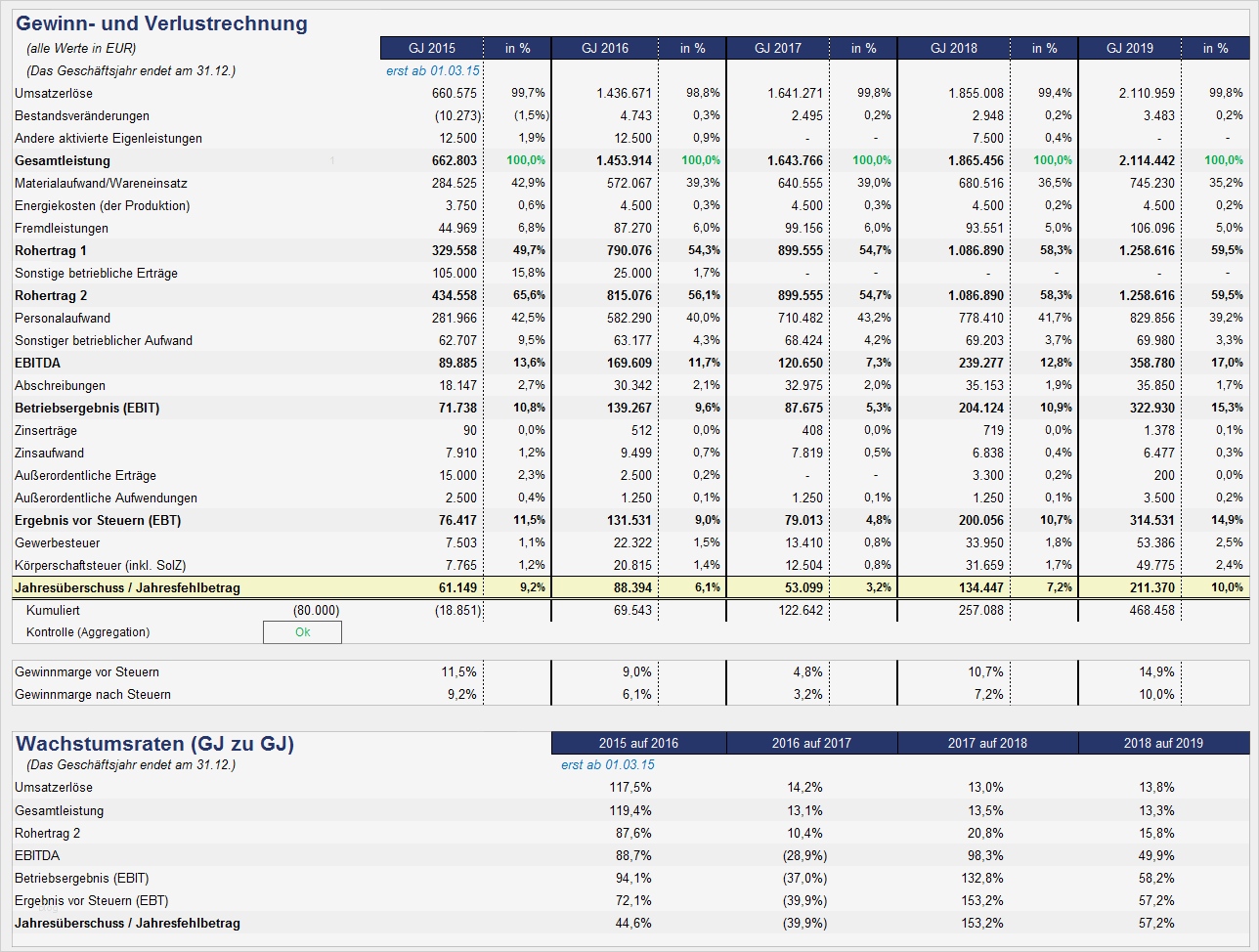The height and width of the screenshot is (952, 1259).
Task: Select the Gesamtleistung row label
Action: (61, 160)
